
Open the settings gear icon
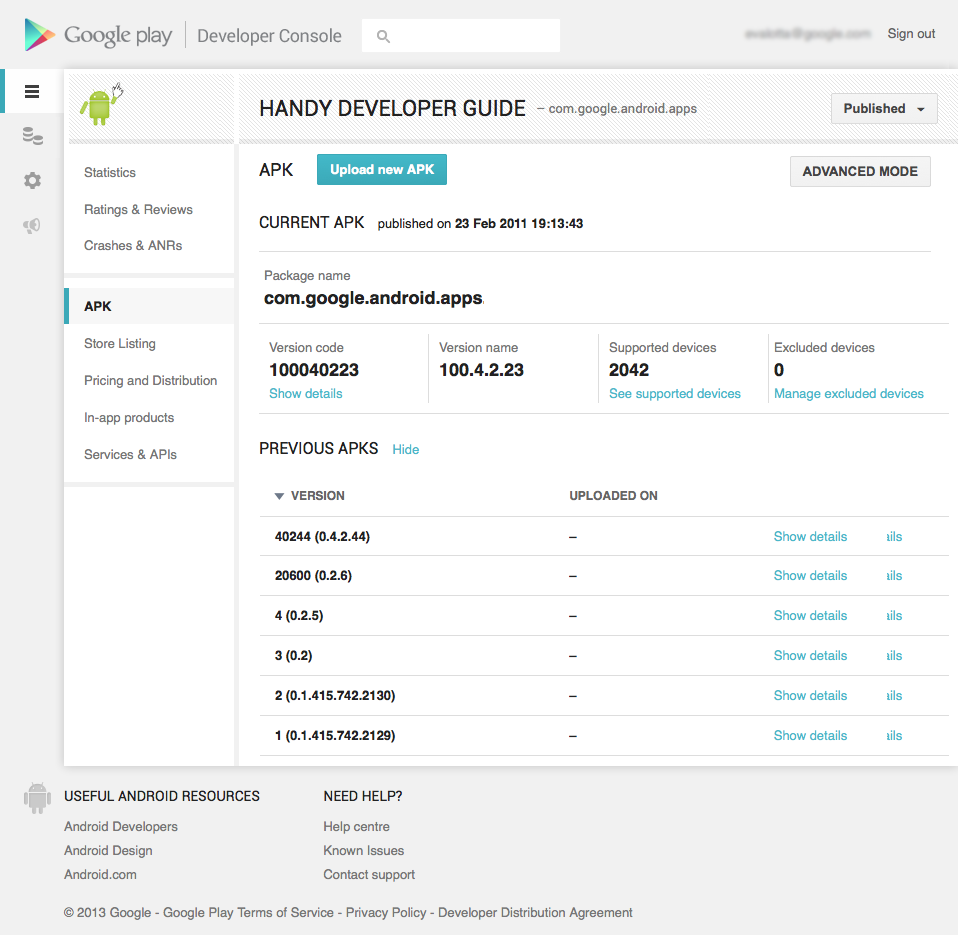tap(32, 180)
